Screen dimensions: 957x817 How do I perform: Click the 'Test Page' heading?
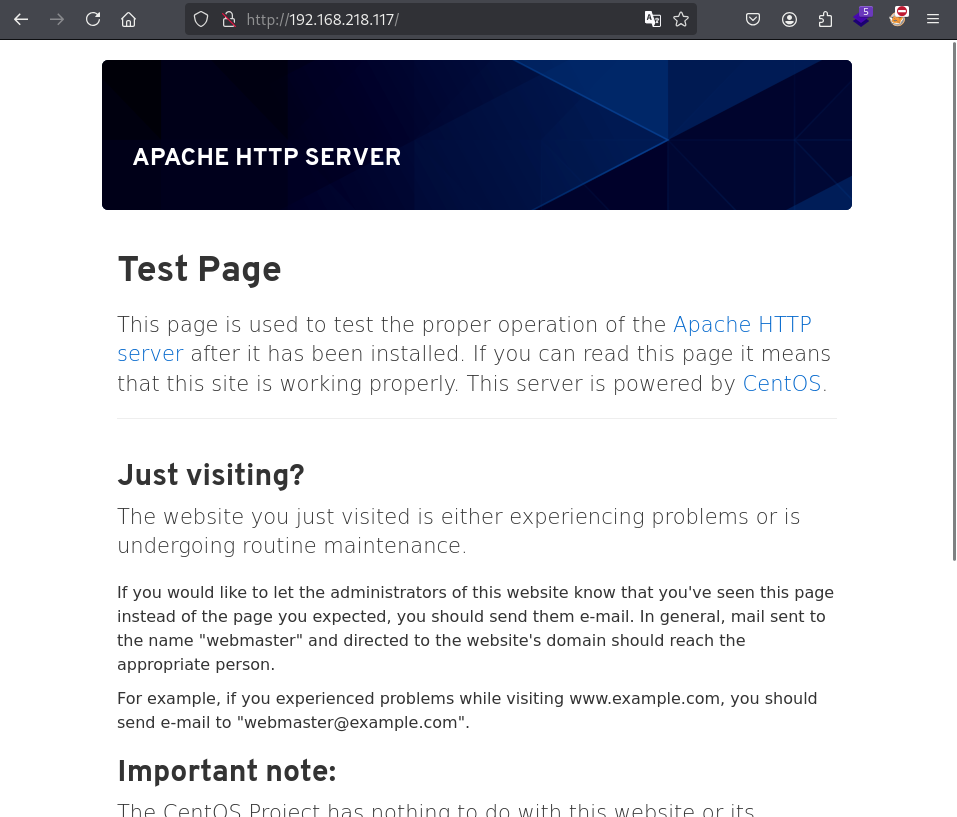pos(200,270)
